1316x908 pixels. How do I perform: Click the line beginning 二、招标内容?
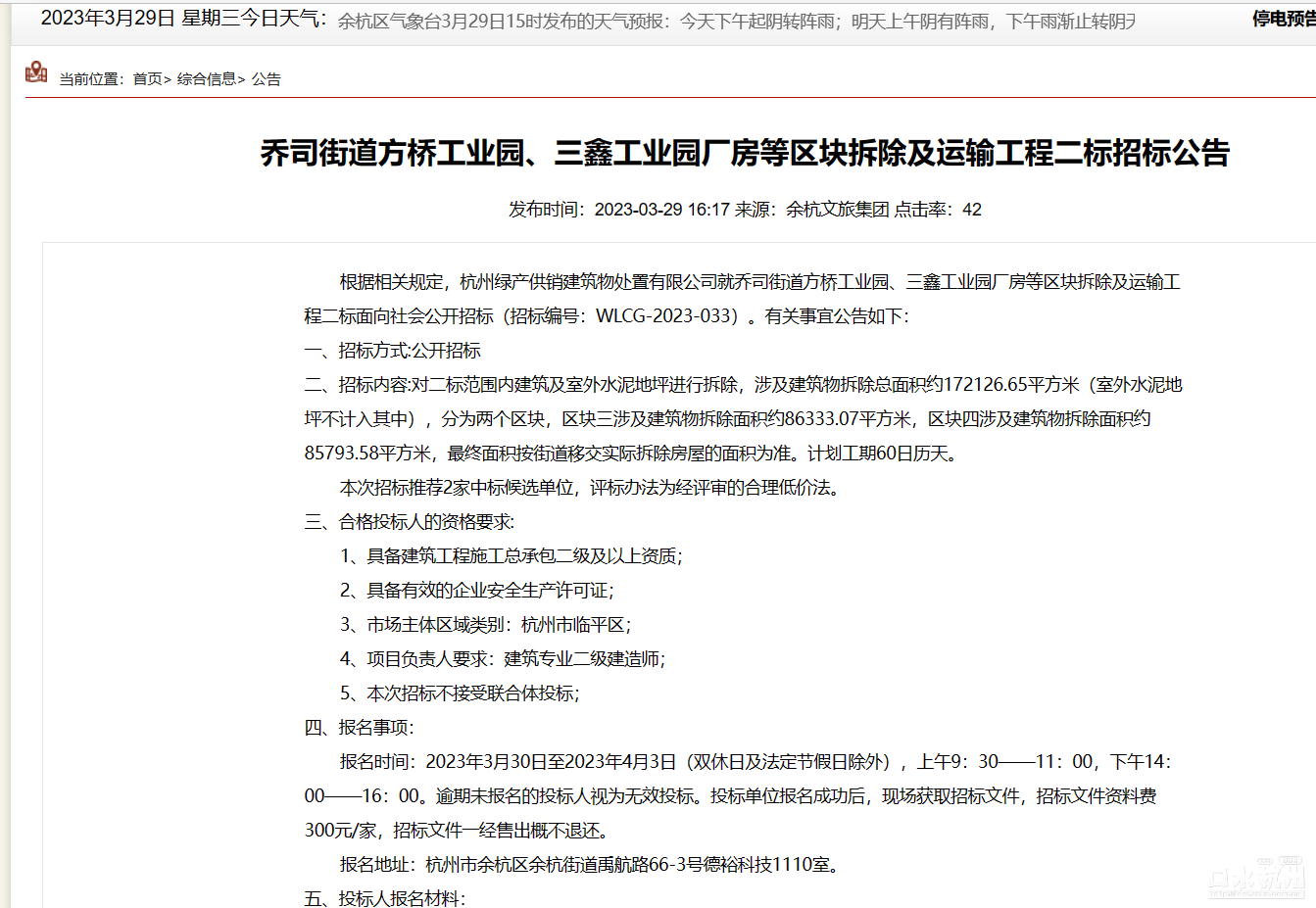[744, 385]
